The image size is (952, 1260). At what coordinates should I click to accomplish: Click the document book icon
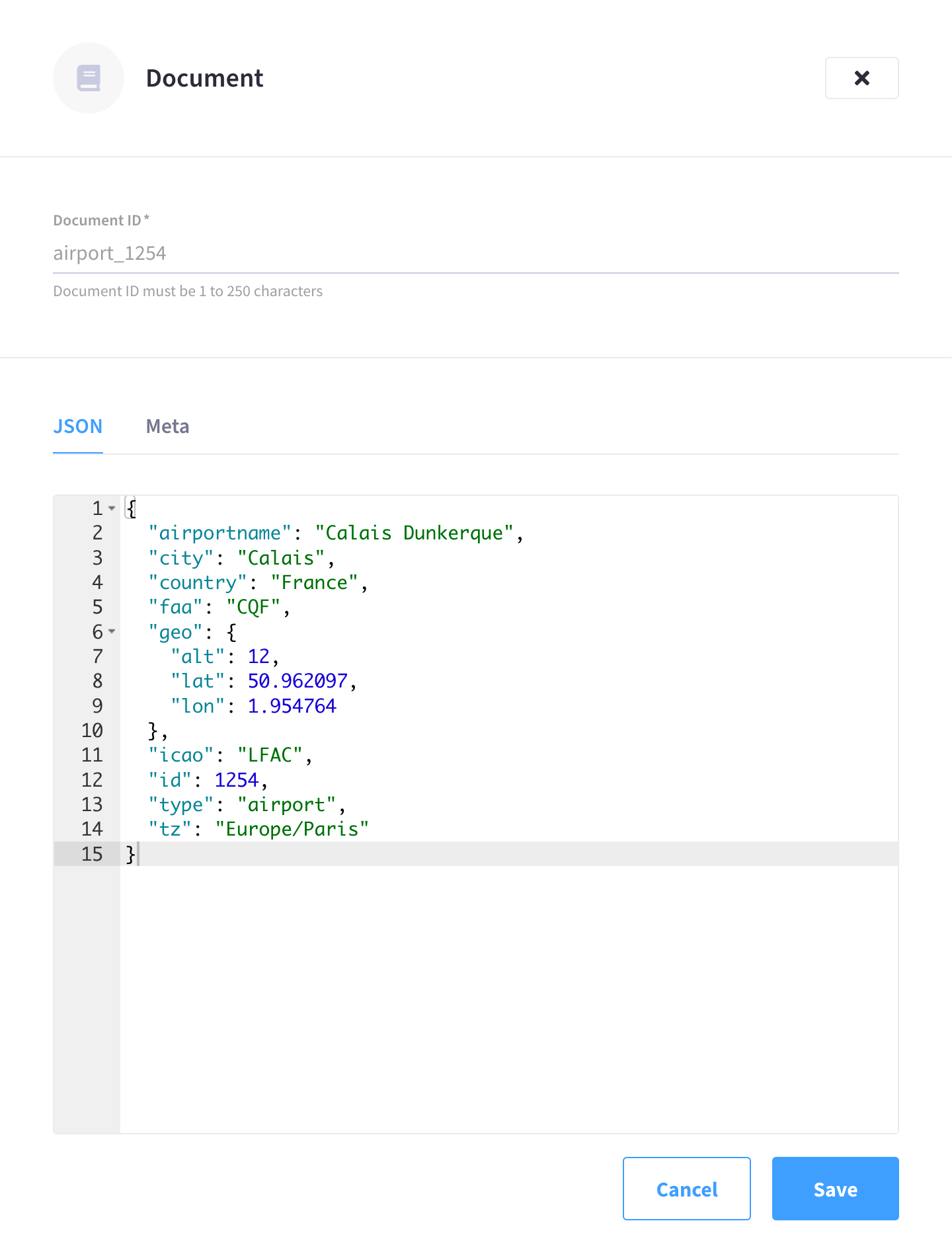coord(89,78)
